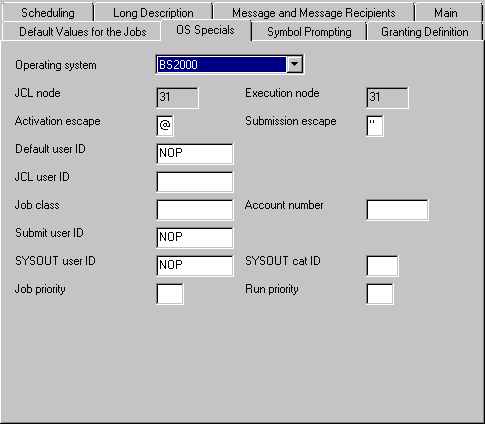
Task: Click the JCL node label
Action: coord(37,93)
